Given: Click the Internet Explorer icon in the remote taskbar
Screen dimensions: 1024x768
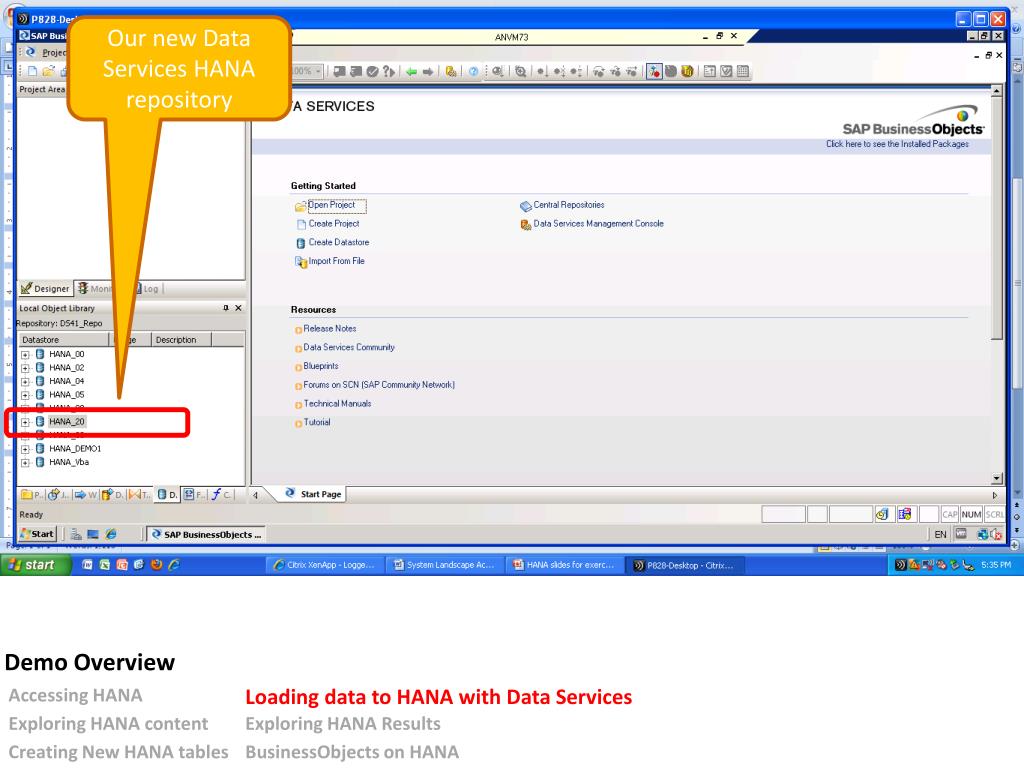Looking at the screenshot, I should [x=112, y=535].
